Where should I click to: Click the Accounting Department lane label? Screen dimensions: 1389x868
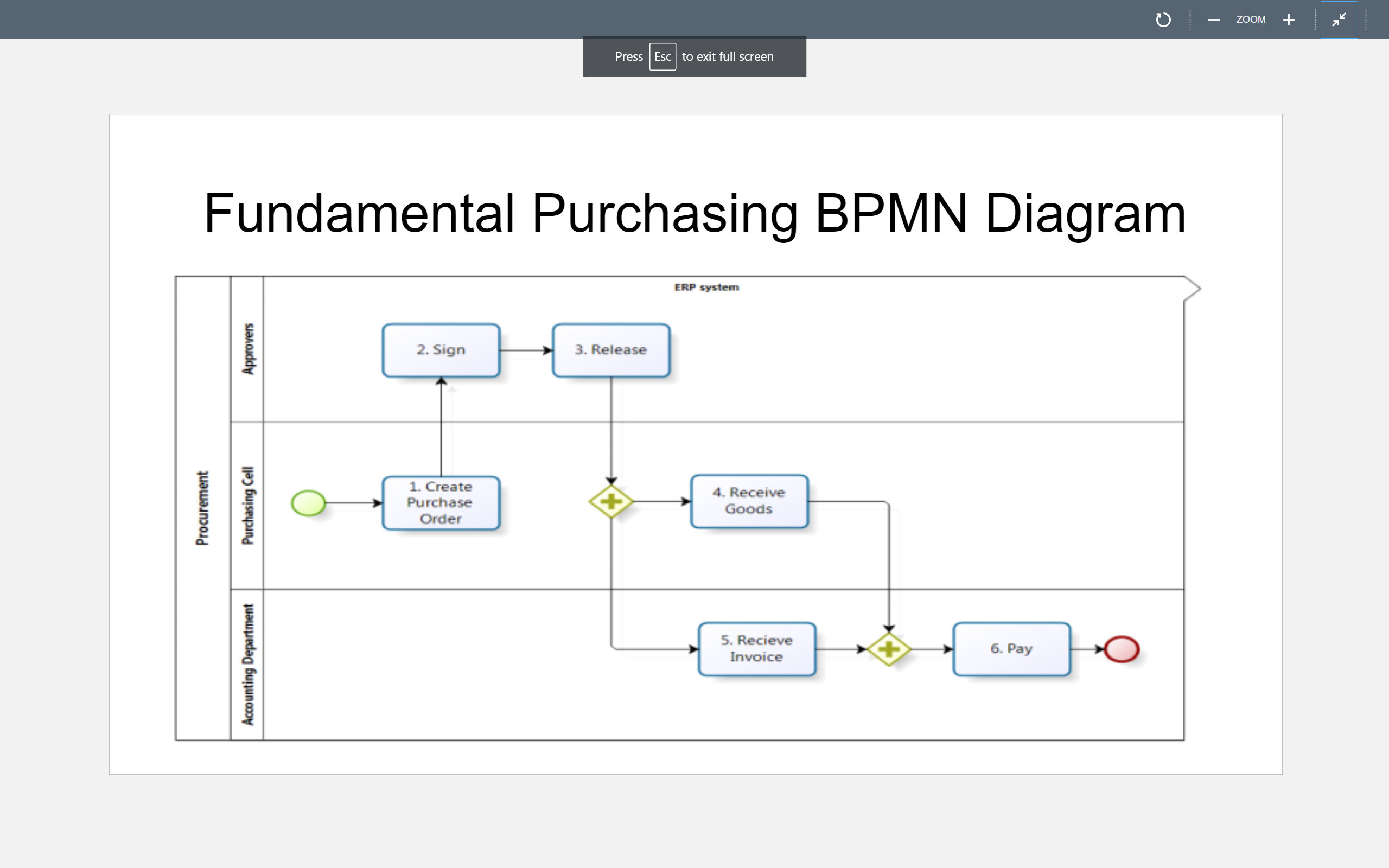point(248,664)
